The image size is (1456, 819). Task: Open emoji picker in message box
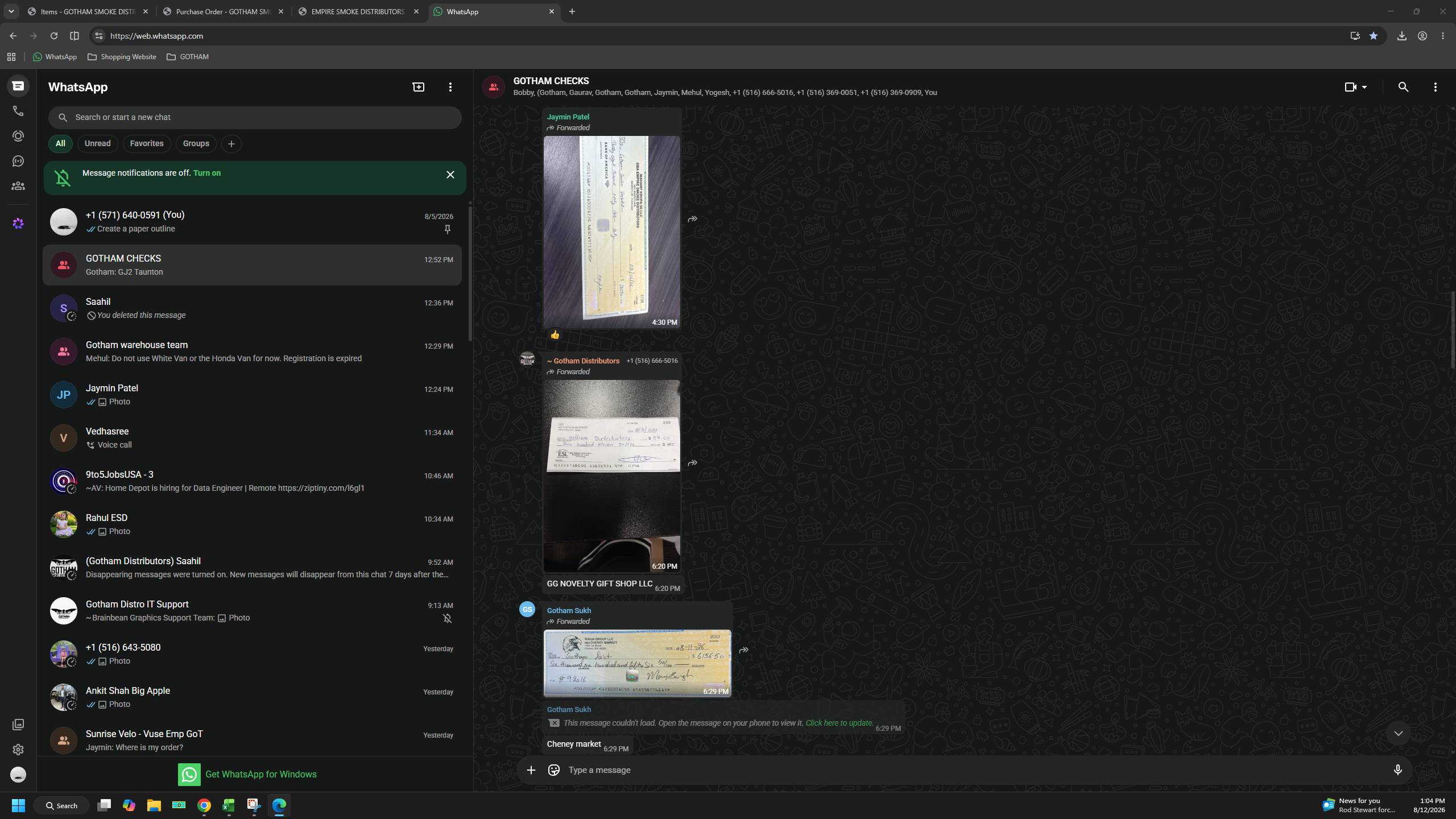(x=553, y=770)
